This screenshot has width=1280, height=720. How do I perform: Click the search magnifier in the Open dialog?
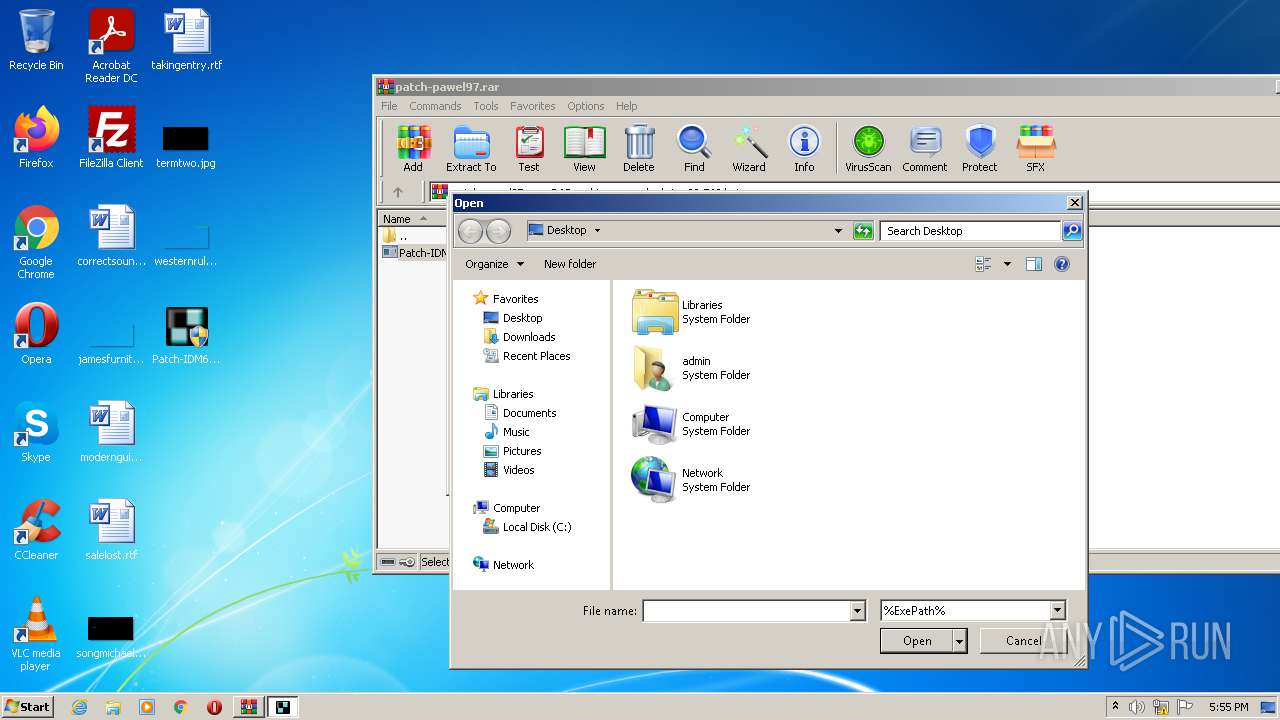1071,231
